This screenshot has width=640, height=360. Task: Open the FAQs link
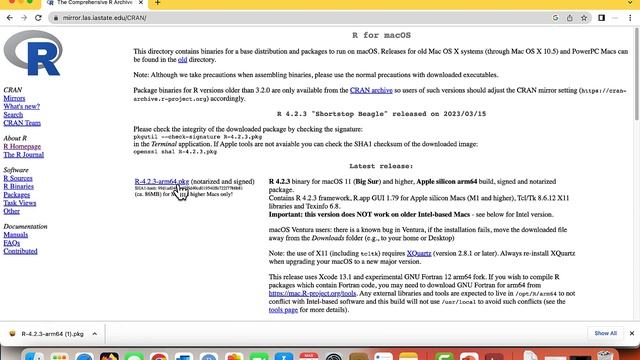11,243
